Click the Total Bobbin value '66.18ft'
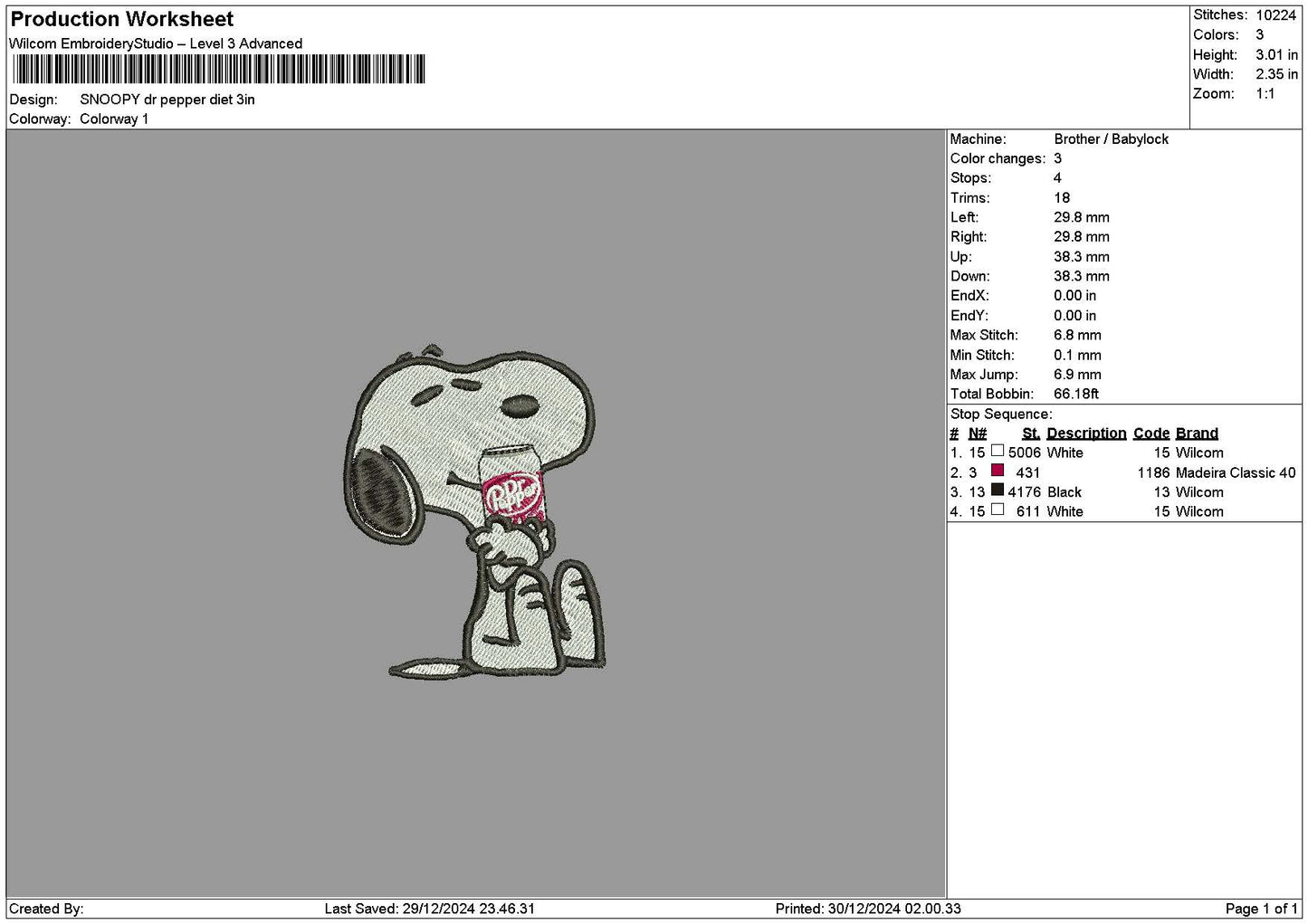Image resolution: width=1308 pixels, height=924 pixels. click(1076, 395)
